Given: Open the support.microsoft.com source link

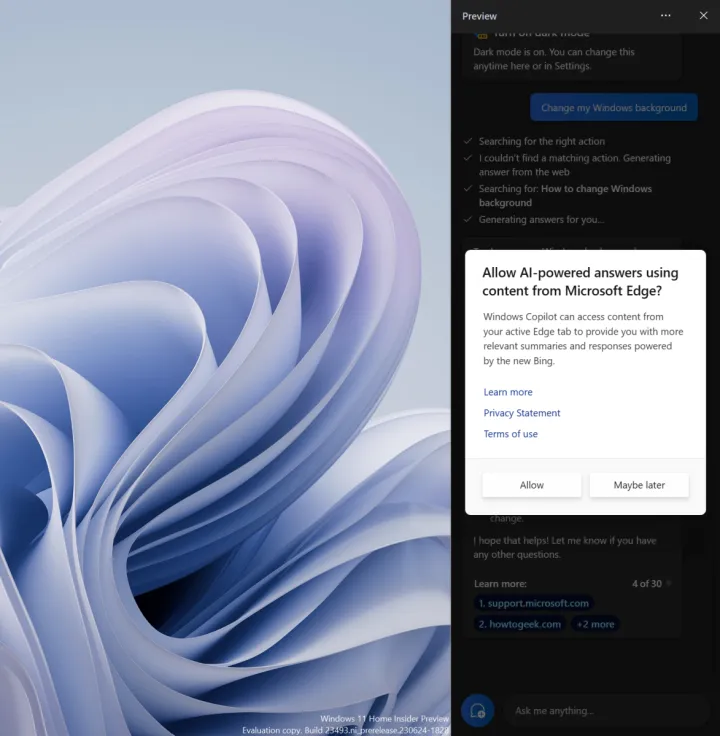Looking at the screenshot, I should point(533,603).
